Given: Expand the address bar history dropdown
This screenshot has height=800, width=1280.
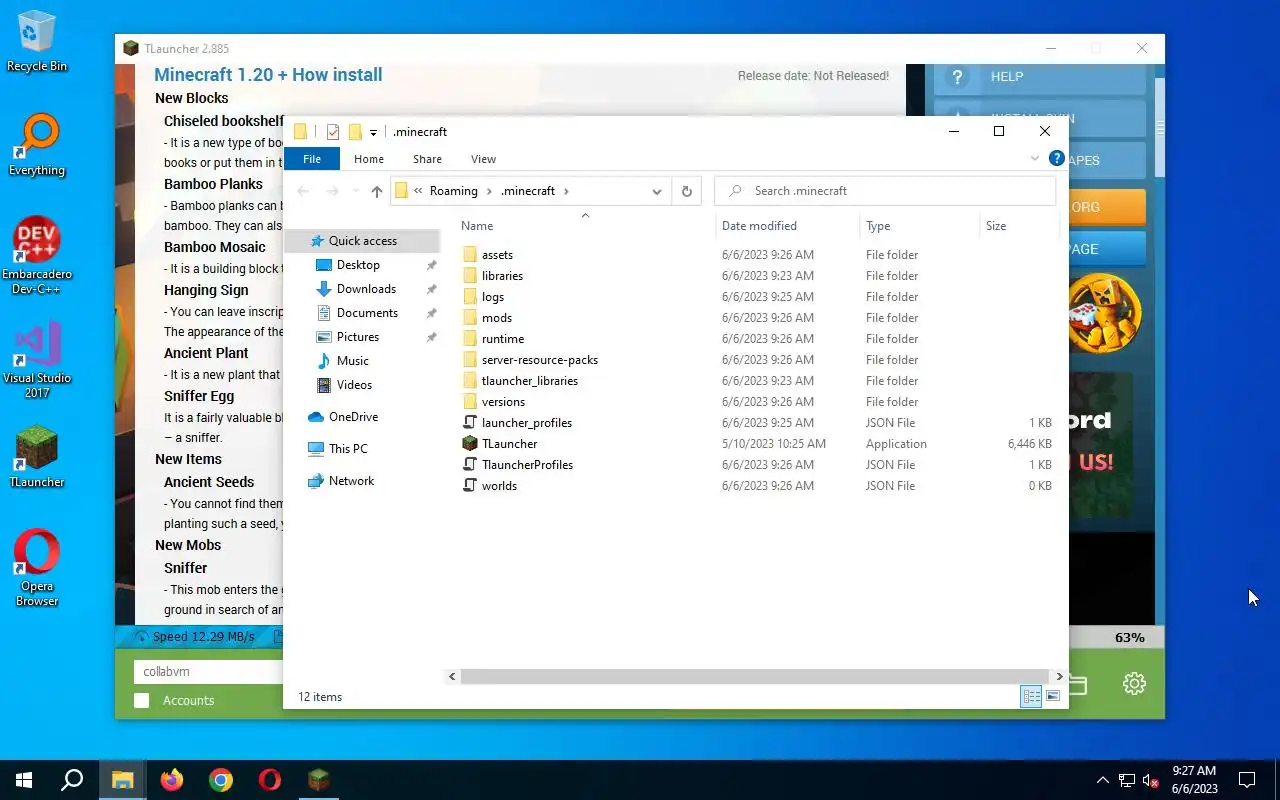Looking at the screenshot, I should pos(656,191).
